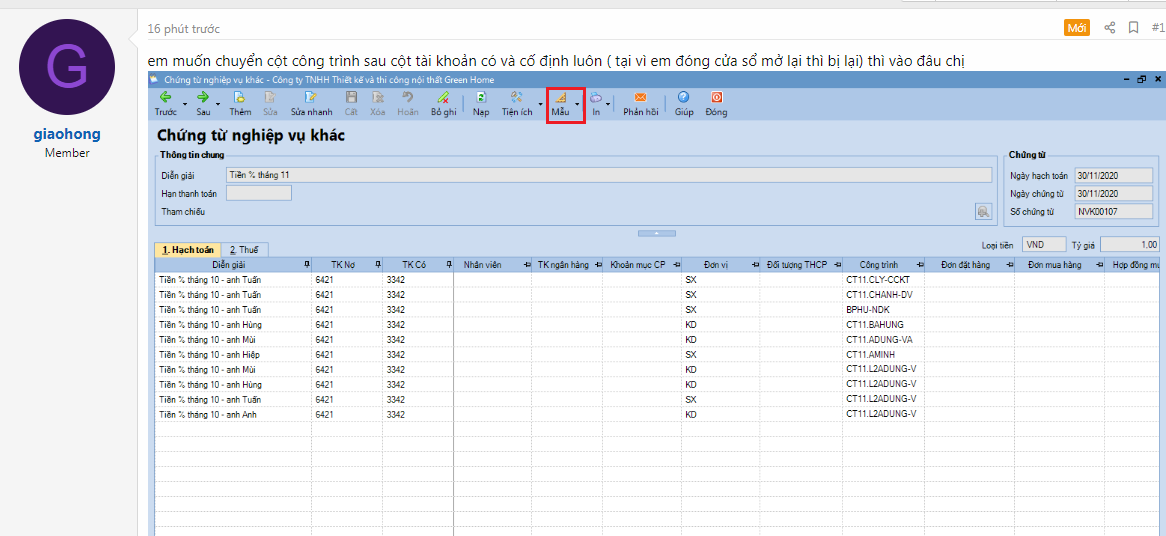Toggle pin on TK Có column
Screen dimensions: 1166x536
coord(448,265)
